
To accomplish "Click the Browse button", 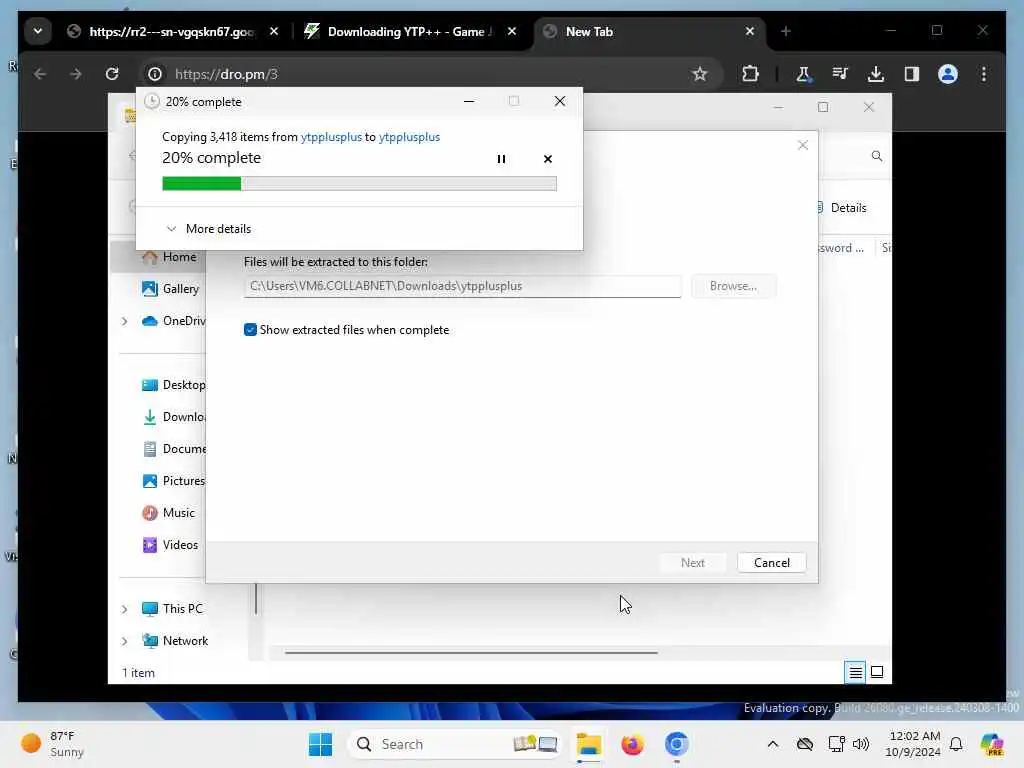I will [733, 286].
